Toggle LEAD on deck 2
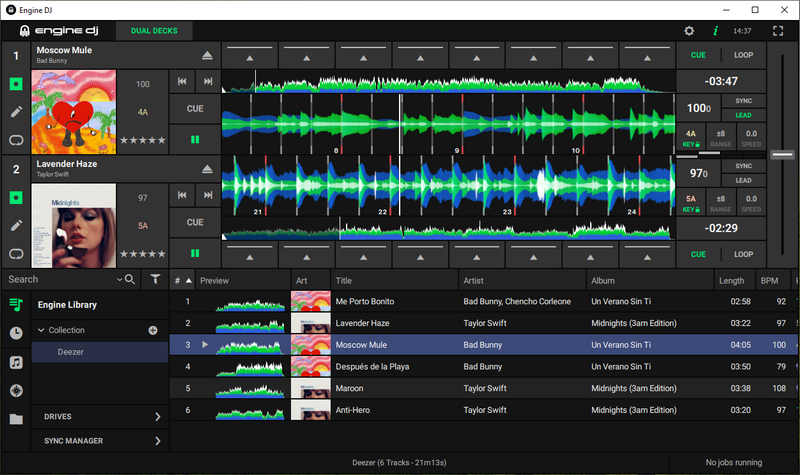Image resolution: width=800 pixels, height=475 pixels. click(x=743, y=180)
